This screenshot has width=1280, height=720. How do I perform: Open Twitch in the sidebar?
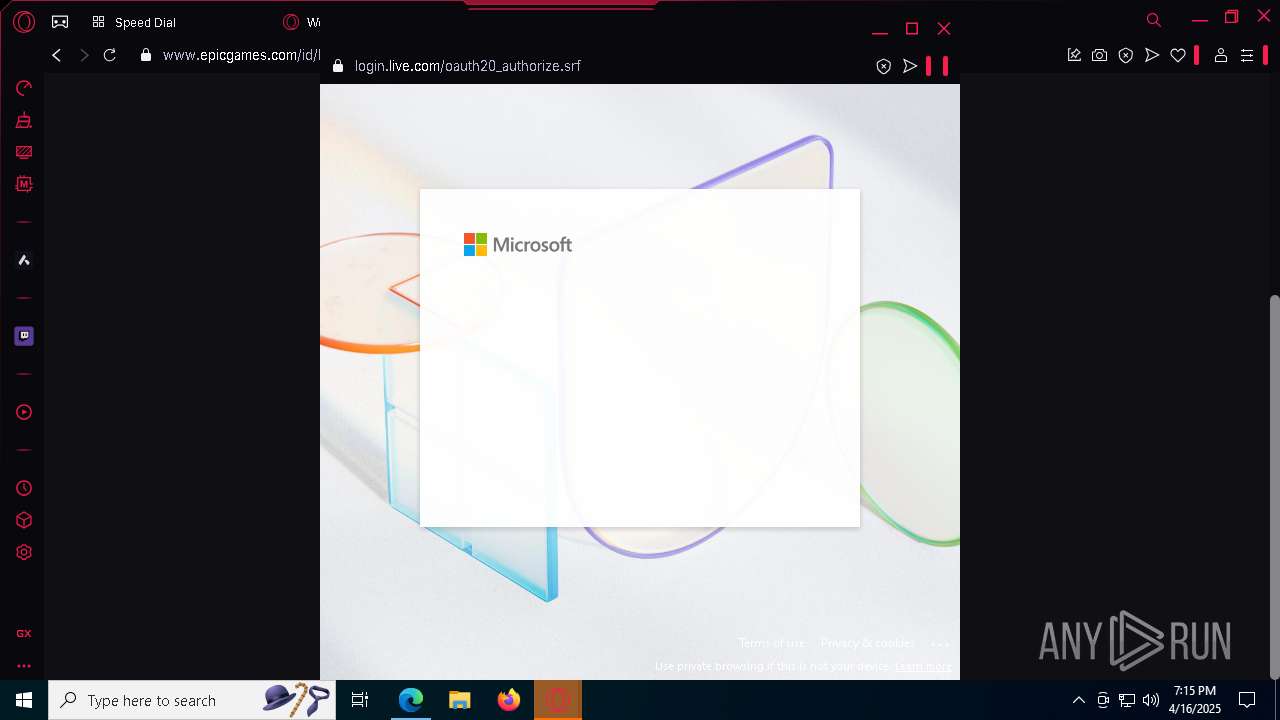pos(24,336)
